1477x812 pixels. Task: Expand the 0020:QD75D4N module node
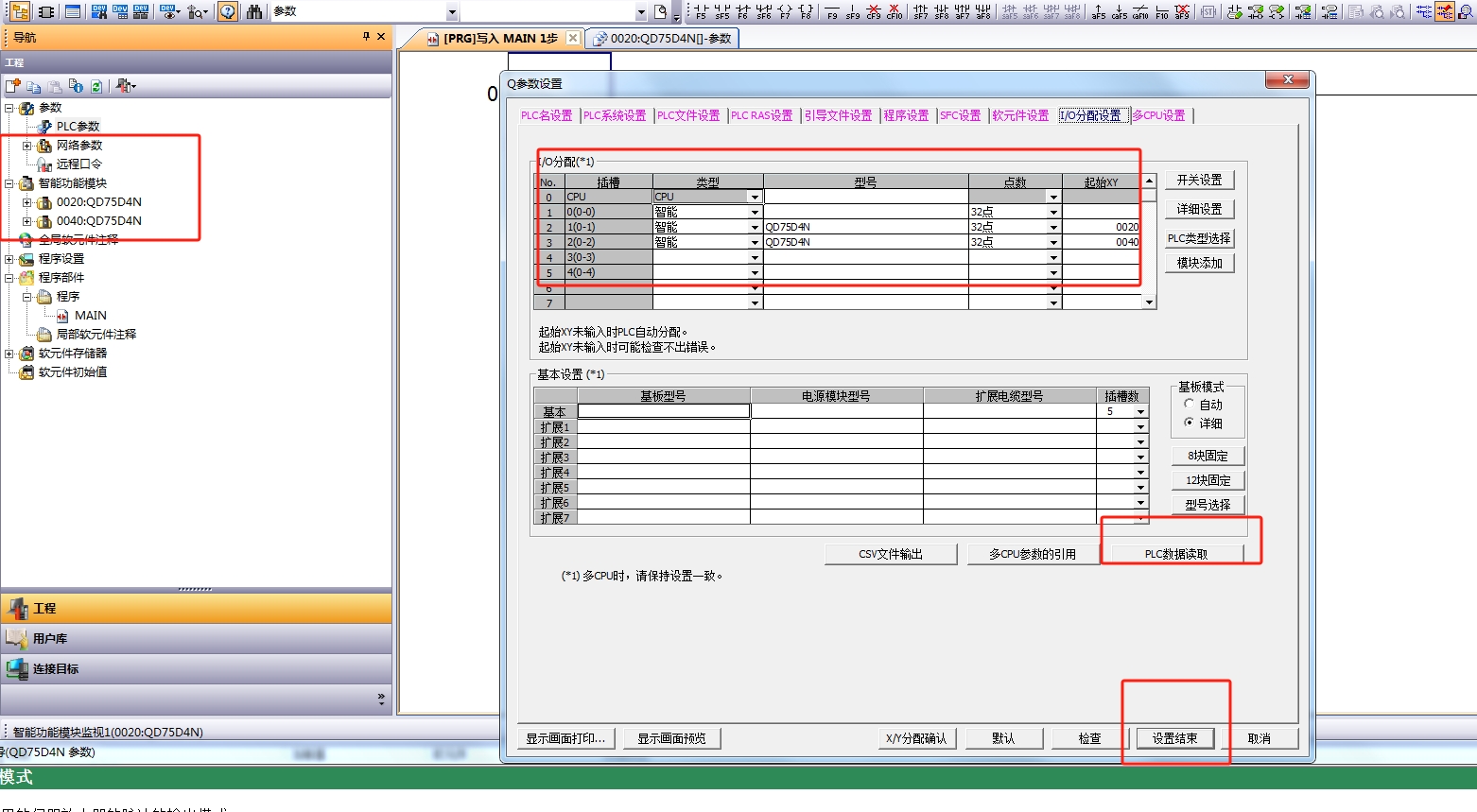pyautogui.click(x=27, y=202)
